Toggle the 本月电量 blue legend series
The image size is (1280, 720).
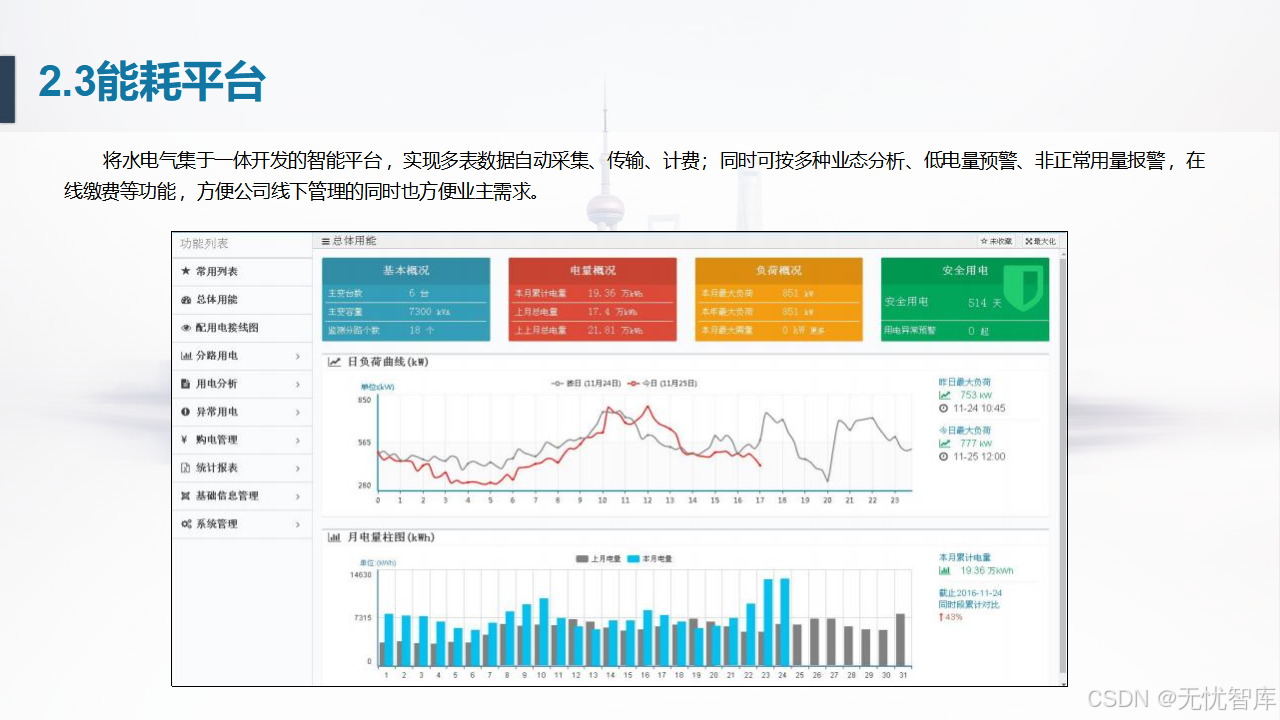coord(649,559)
